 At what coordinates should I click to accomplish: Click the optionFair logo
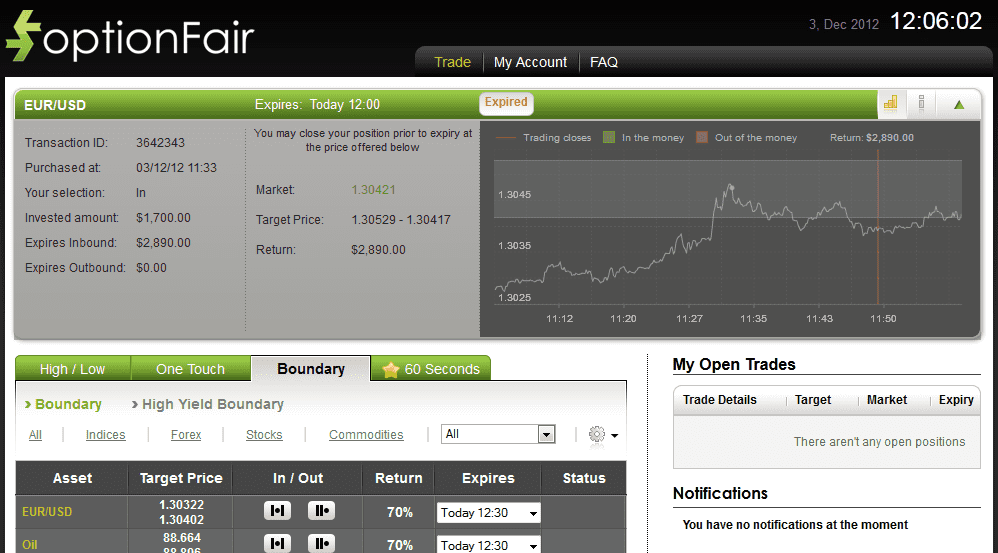tap(130, 37)
